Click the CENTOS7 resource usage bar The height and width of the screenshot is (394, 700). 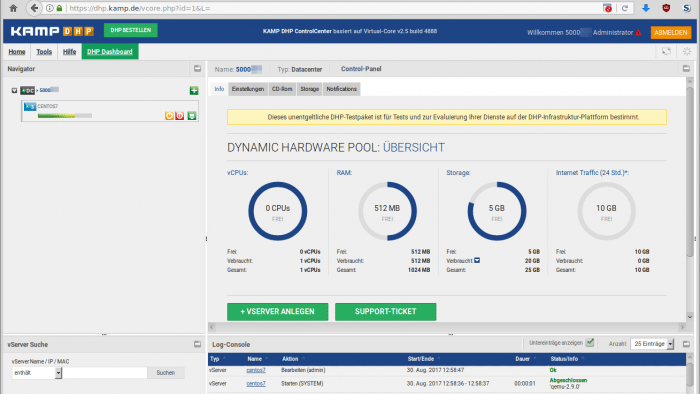(65, 116)
